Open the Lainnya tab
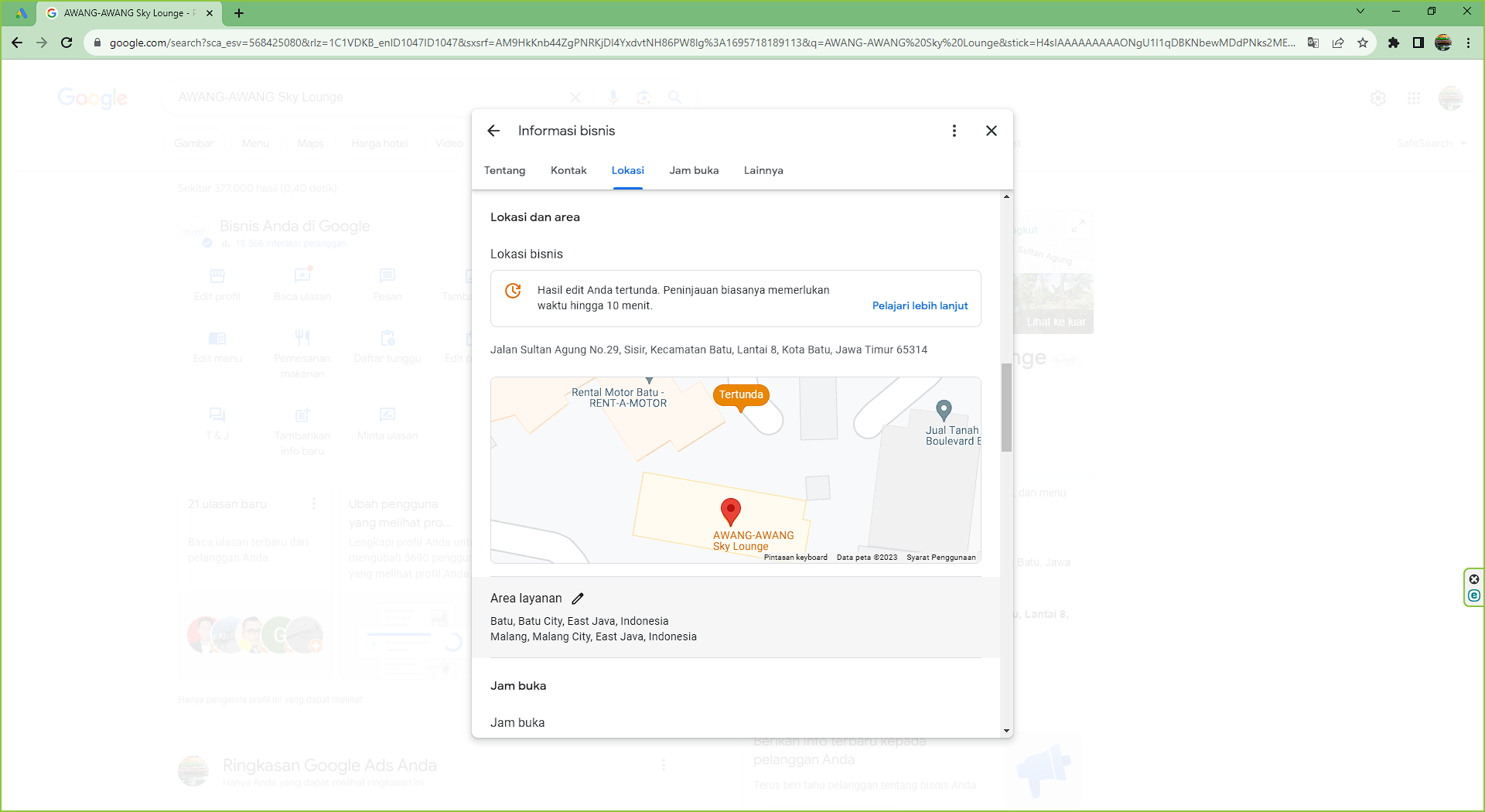The image size is (1485, 812). [763, 170]
